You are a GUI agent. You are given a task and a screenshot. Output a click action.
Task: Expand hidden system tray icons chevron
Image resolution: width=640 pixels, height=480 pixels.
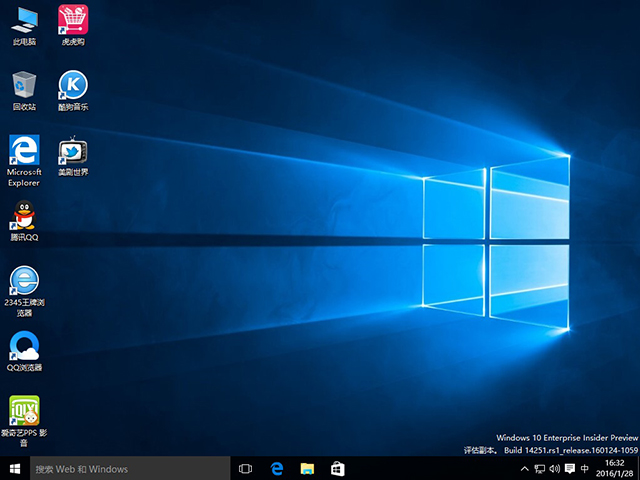pos(523,468)
